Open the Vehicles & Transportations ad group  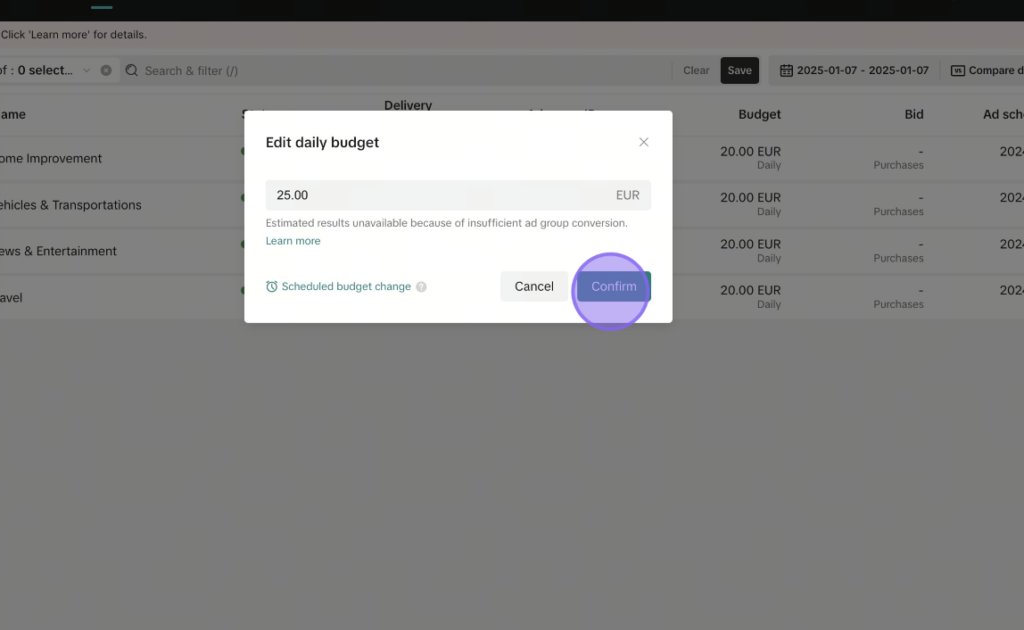pos(71,205)
